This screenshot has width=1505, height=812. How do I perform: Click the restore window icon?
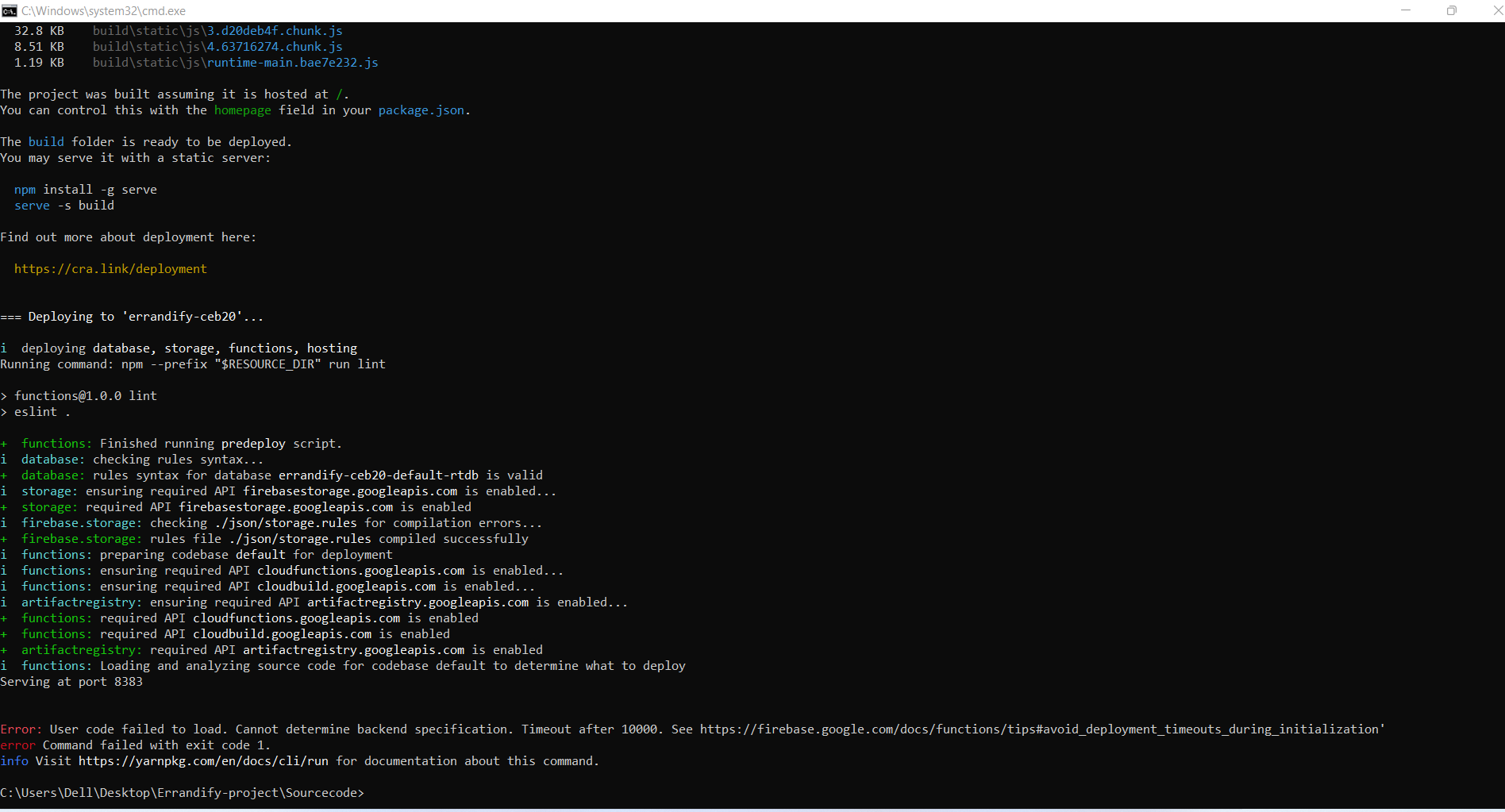1452,10
